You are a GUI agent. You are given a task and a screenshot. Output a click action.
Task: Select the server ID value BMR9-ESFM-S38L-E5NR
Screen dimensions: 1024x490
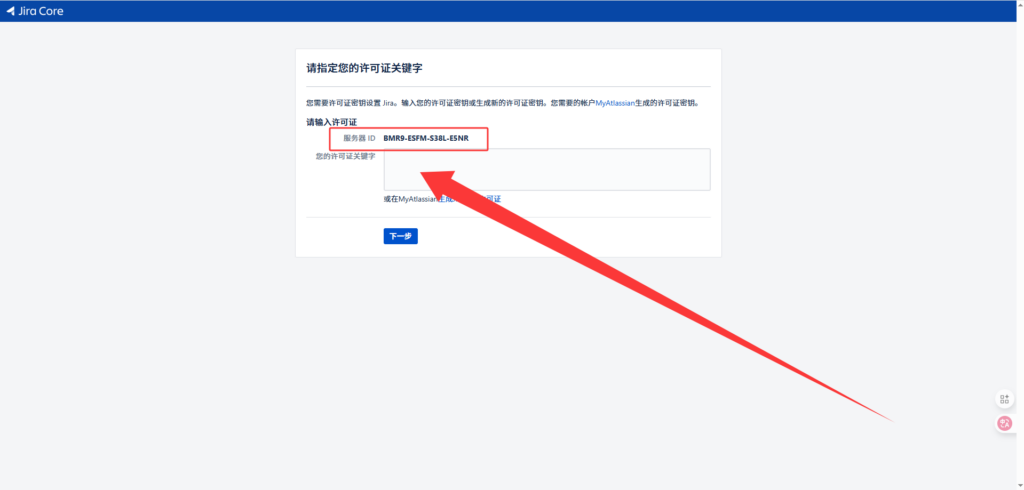[x=425, y=138]
